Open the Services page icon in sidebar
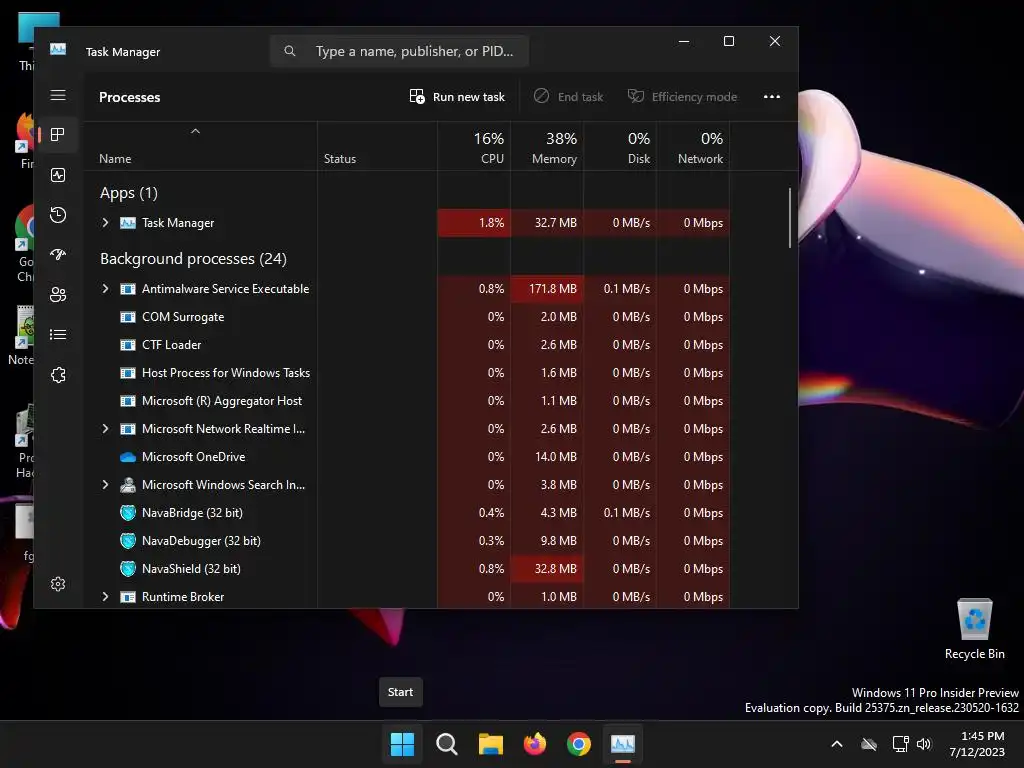Viewport: 1024px width, 768px height. click(x=58, y=375)
